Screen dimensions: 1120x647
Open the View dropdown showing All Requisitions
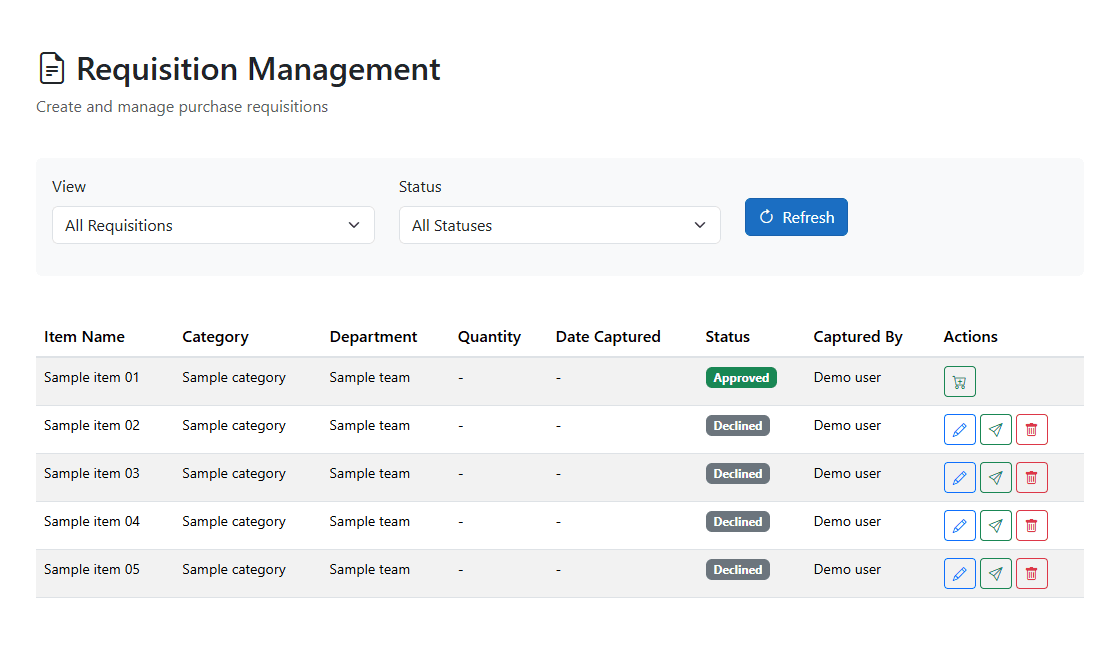tap(213, 225)
